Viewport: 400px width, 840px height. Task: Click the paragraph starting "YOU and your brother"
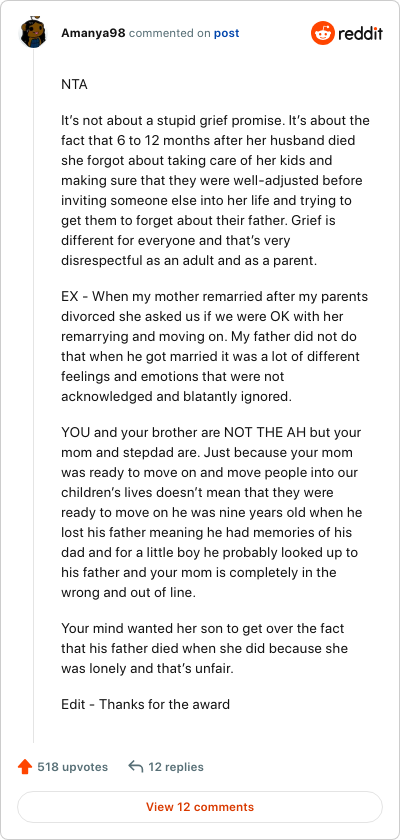click(x=212, y=513)
